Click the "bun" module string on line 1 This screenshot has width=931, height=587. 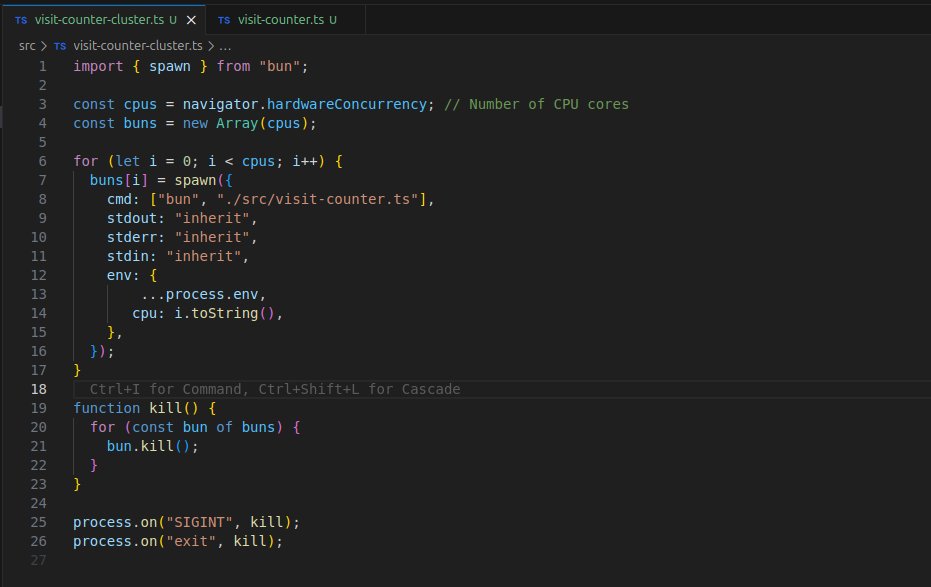[x=280, y=66]
